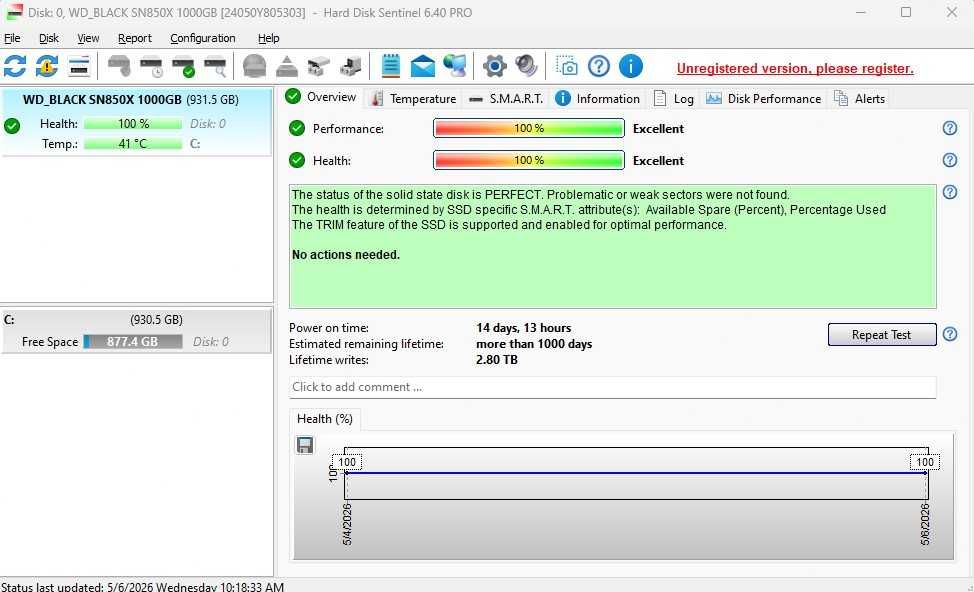This screenshot has width=974, height=592.
Task: Click the 14 days, 13 hours power on value
Action: tap(524, 328)
